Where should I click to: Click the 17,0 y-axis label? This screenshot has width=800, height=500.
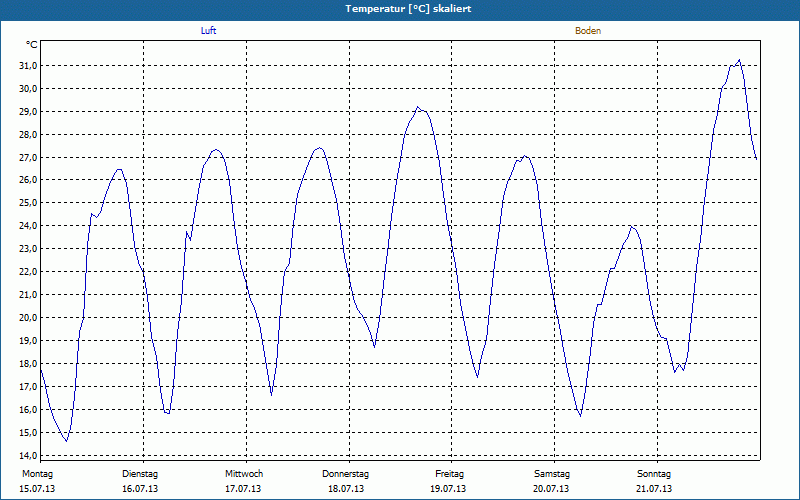(28, 386)
